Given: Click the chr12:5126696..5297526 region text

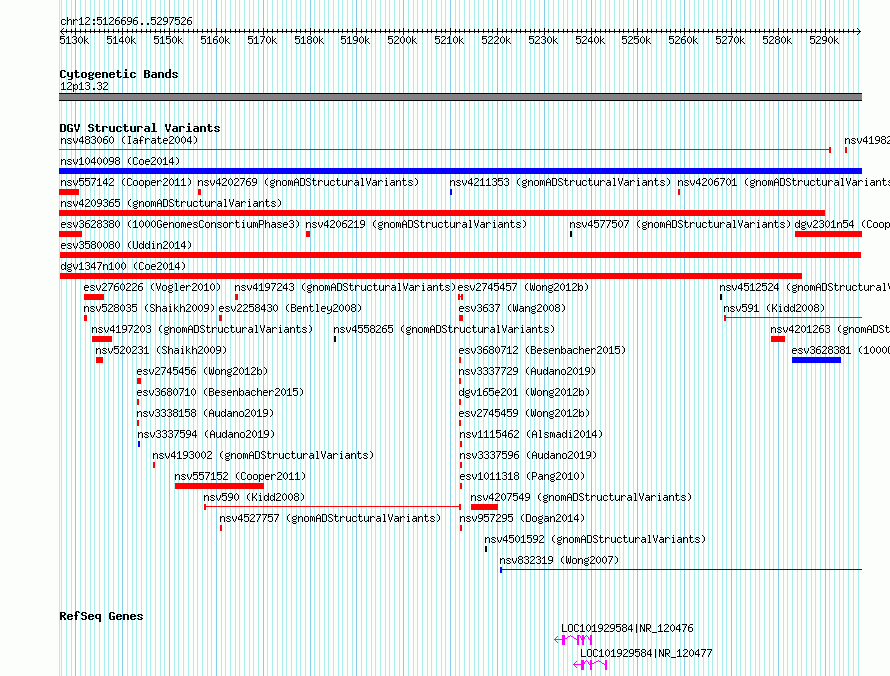Looking at the screenshot, I should [x=126, y=22].
